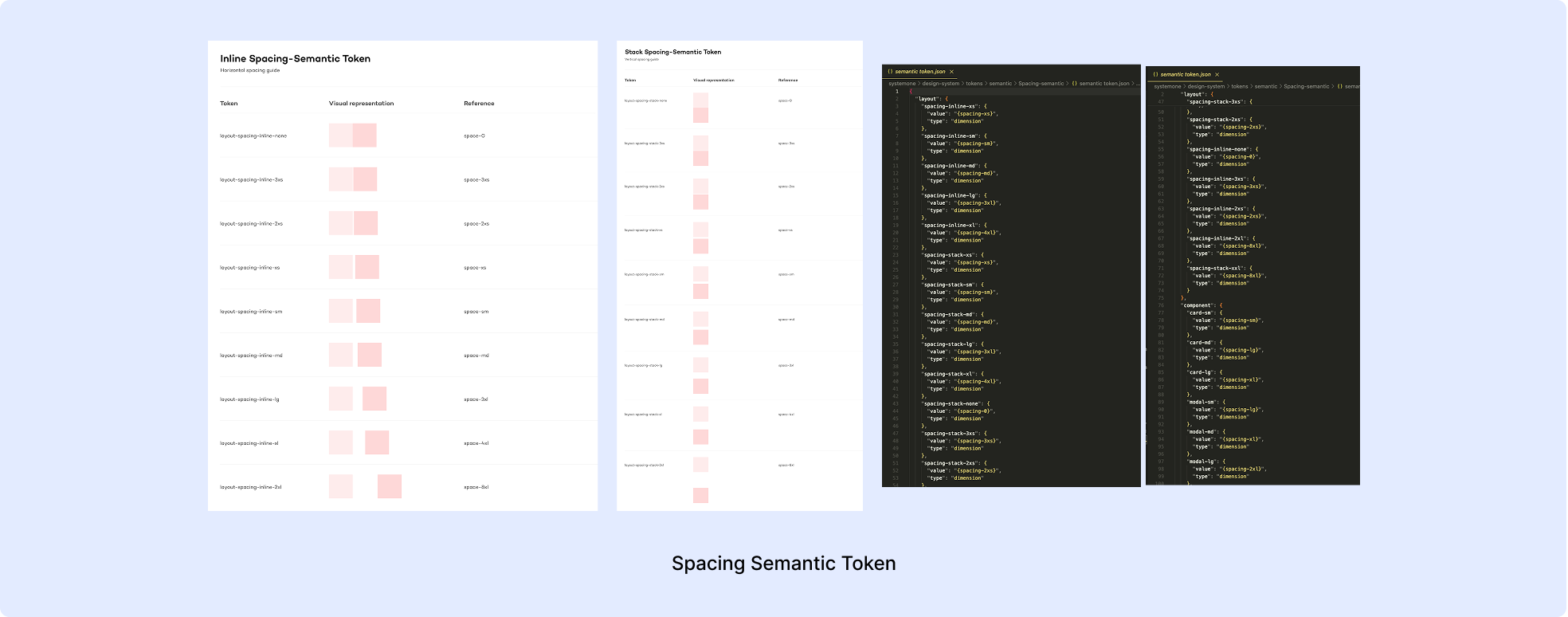Click the JSON braces icon on left editor tab
This screenshot has width=1568, height=617.
click(890, 72)
